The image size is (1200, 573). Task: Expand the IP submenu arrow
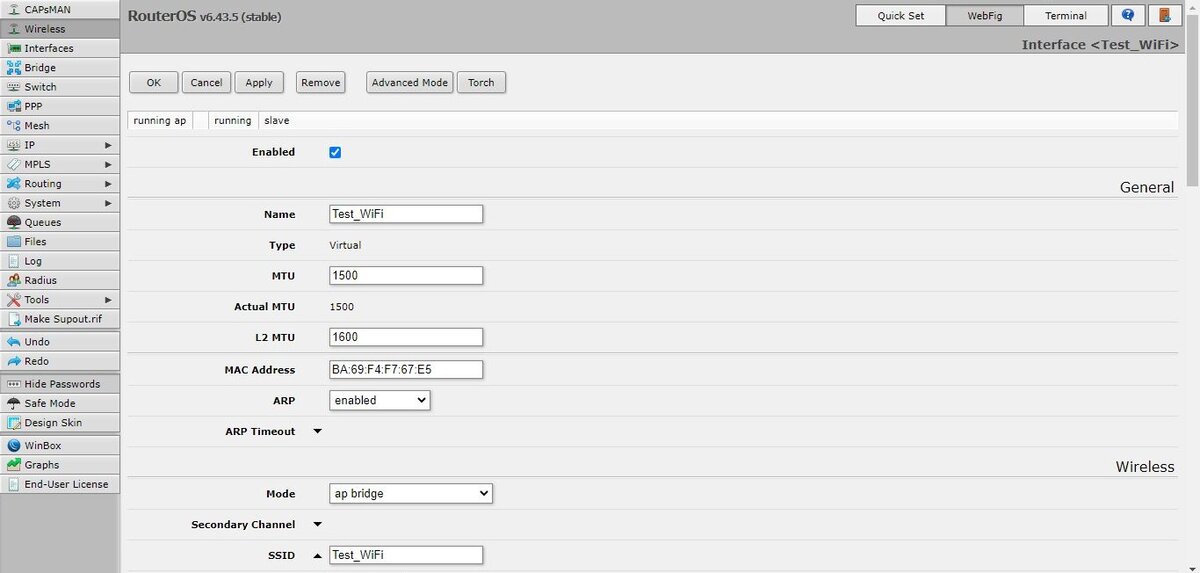108,145
